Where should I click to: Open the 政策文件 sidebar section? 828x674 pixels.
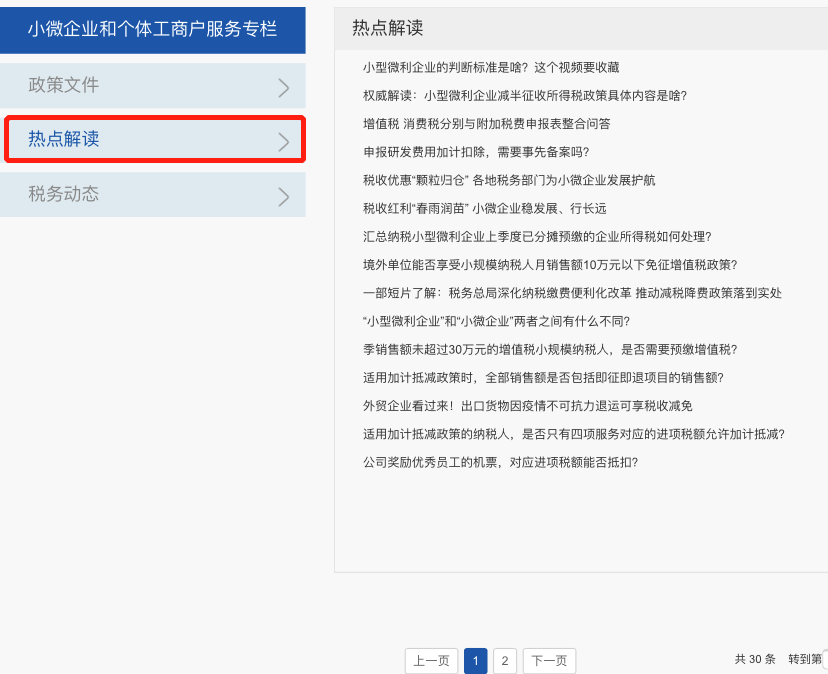153,86
